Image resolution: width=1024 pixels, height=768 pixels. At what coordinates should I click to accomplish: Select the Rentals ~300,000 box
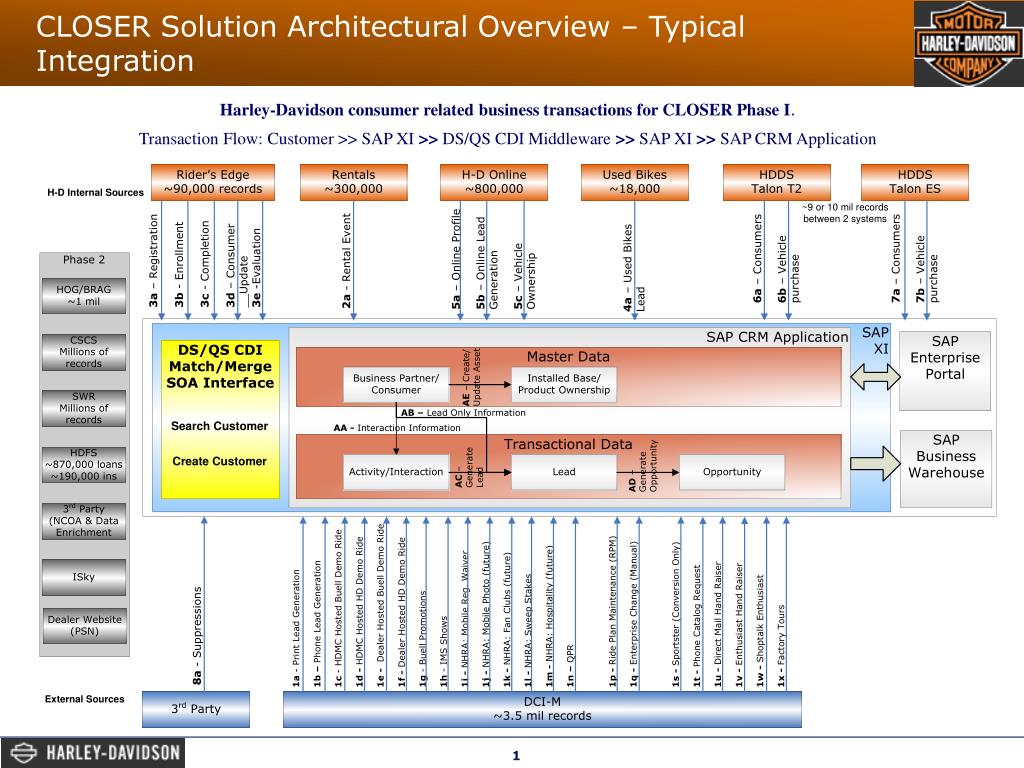pyautogui.click(x=353, y=182)
